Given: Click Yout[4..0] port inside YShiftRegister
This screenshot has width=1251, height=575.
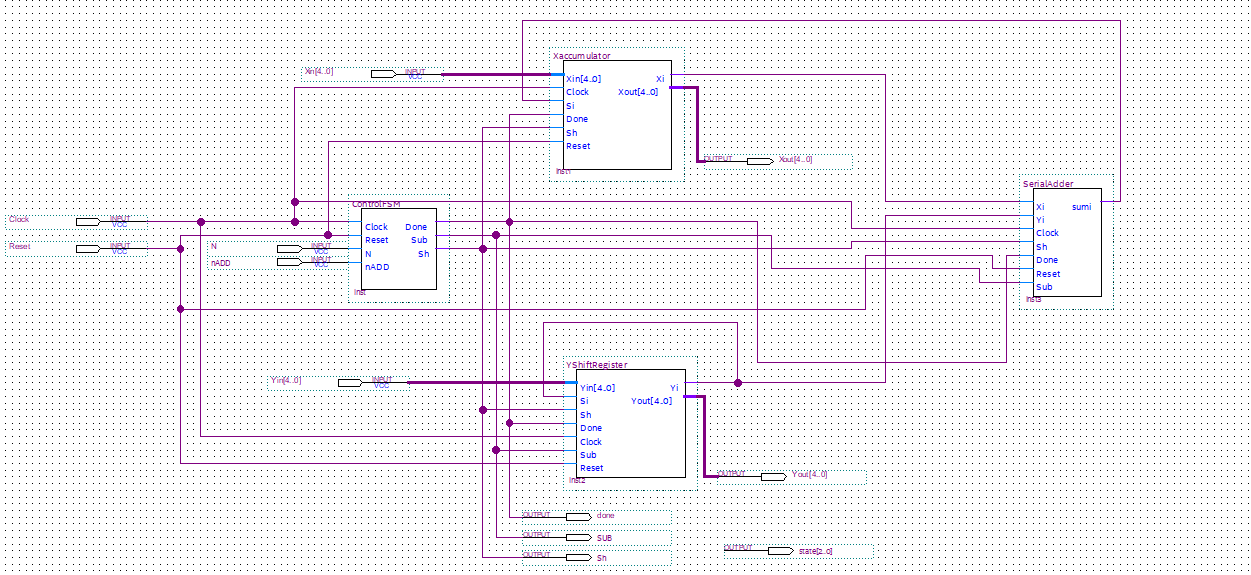Looking at the screenshot, I should (652, 401).
